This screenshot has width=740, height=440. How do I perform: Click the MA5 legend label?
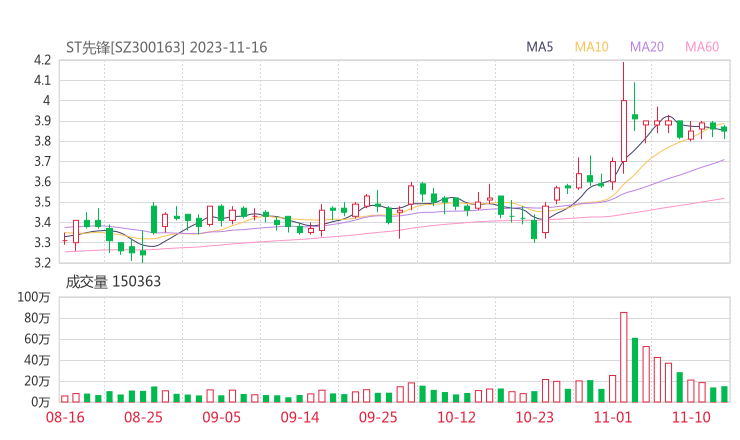(539, 47)
